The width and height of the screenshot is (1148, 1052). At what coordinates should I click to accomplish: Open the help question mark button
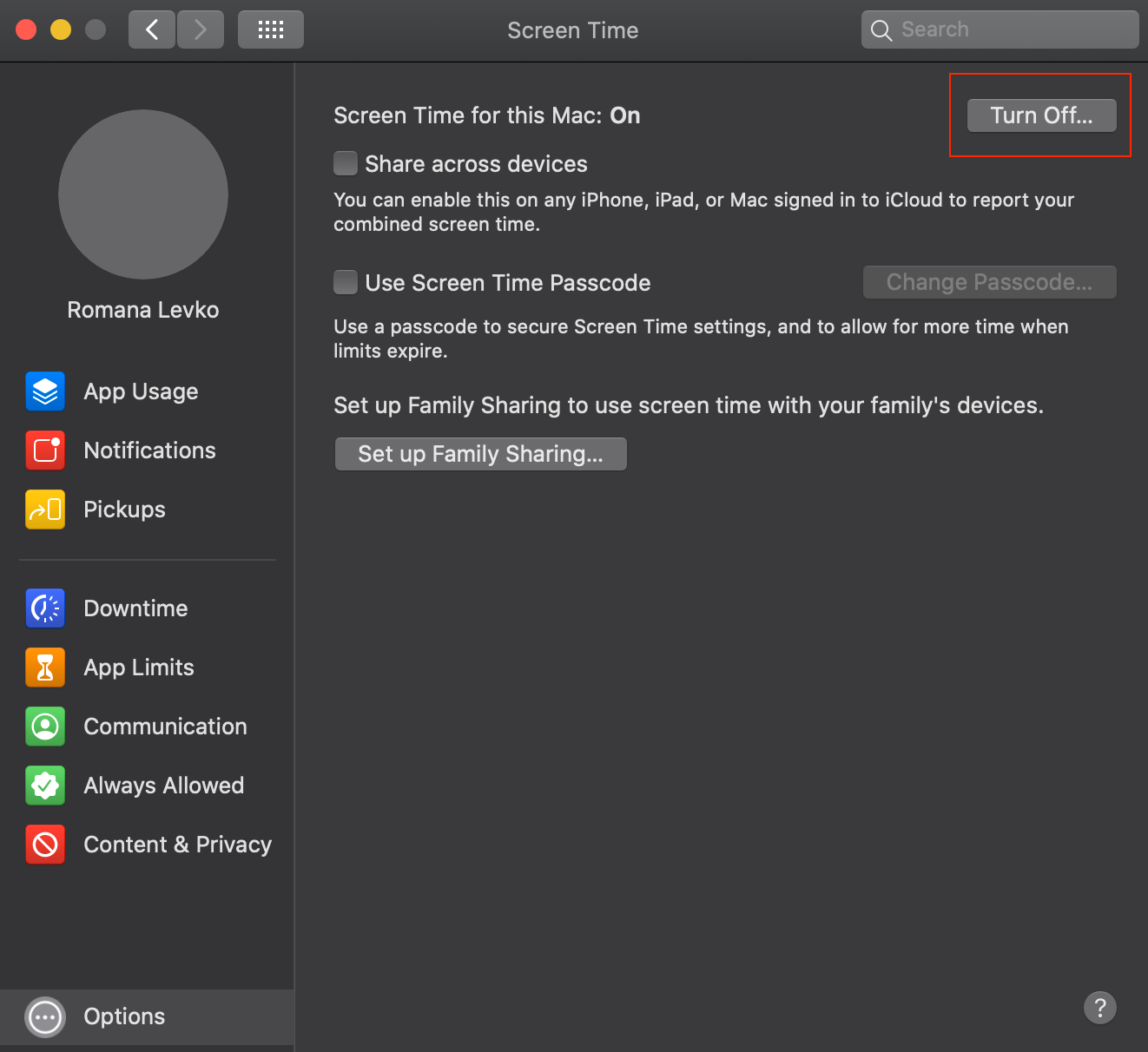pyautogui.click(x=1099, y=1008)
